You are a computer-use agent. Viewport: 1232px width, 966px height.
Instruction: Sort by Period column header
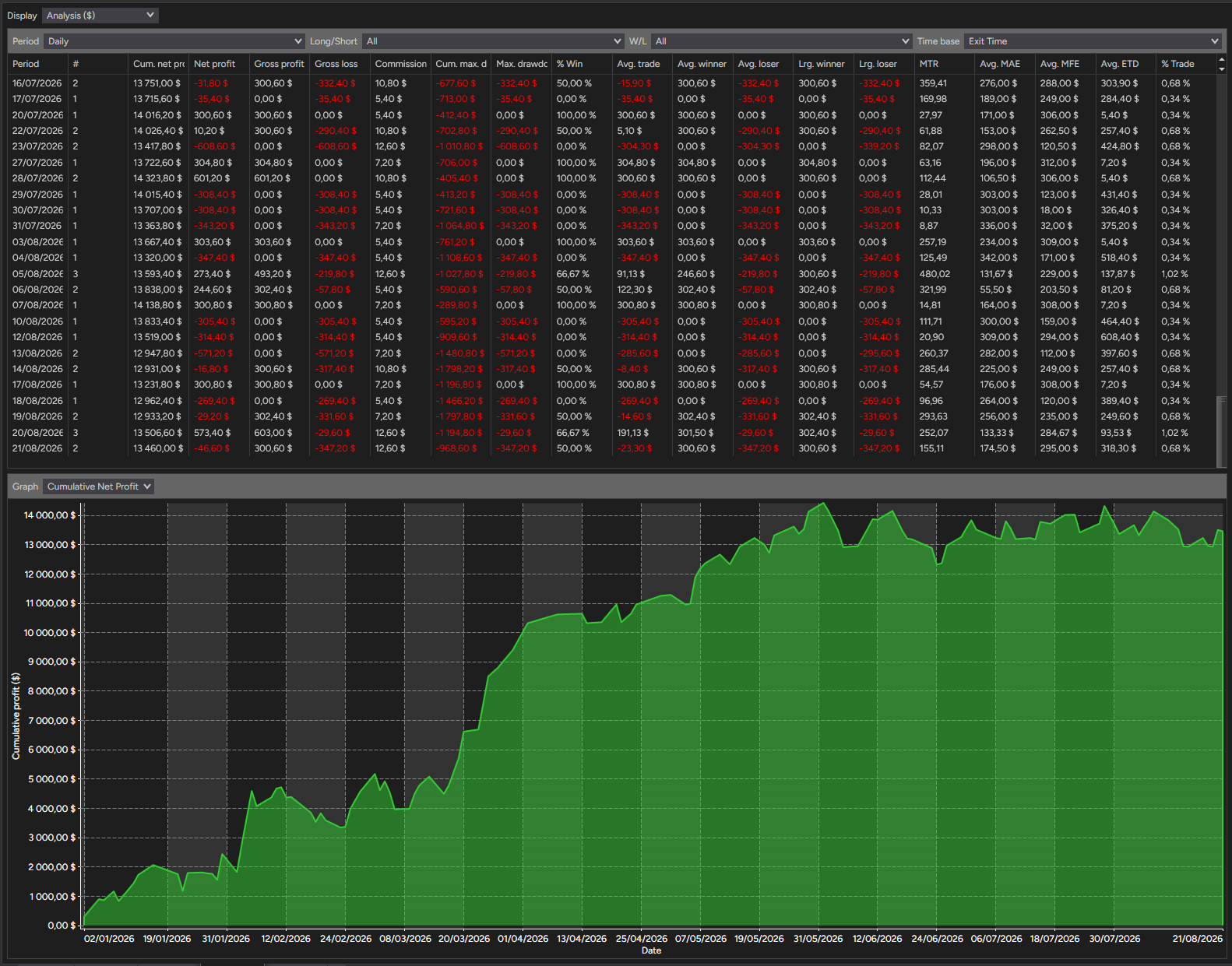[x=37, y=64]
